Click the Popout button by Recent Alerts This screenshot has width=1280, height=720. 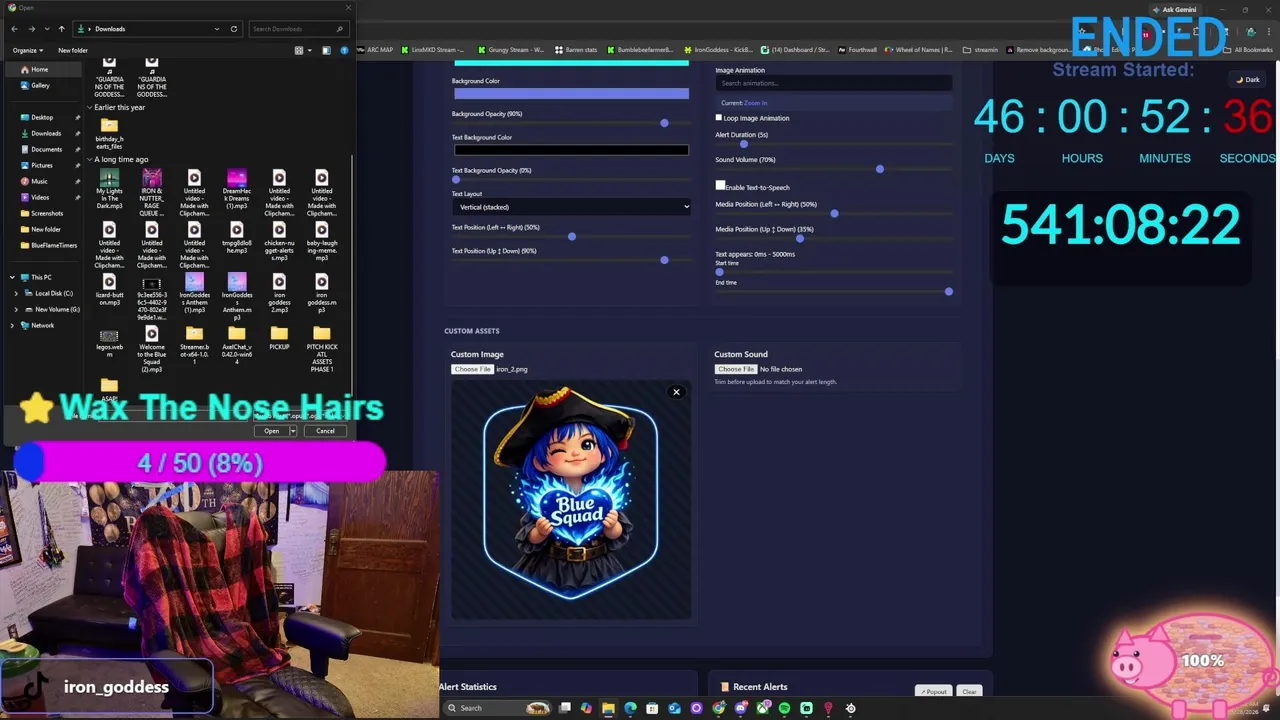pos(934,692)
